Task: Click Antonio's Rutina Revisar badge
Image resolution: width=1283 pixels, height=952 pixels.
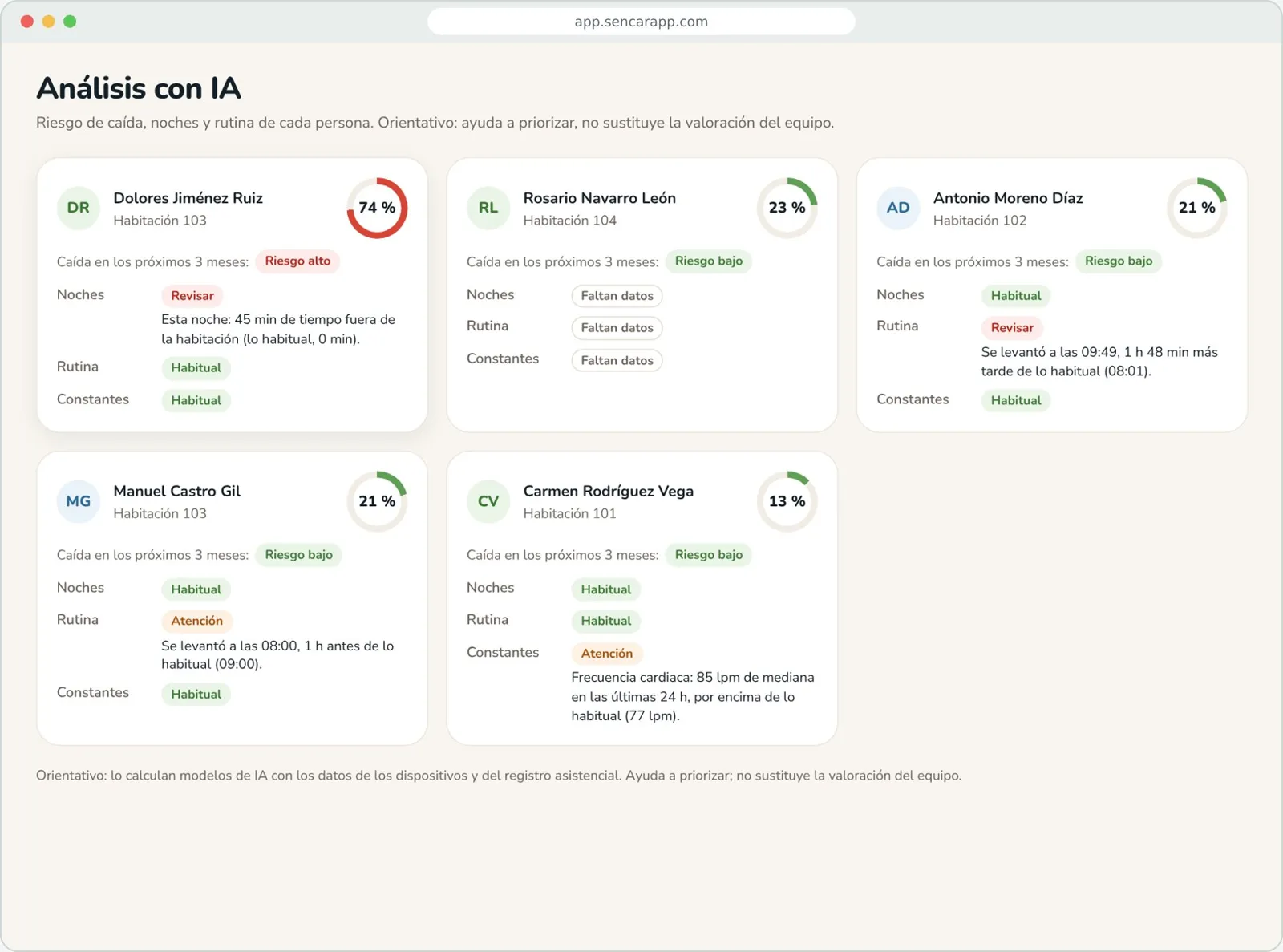Action: pos(1012,328)
